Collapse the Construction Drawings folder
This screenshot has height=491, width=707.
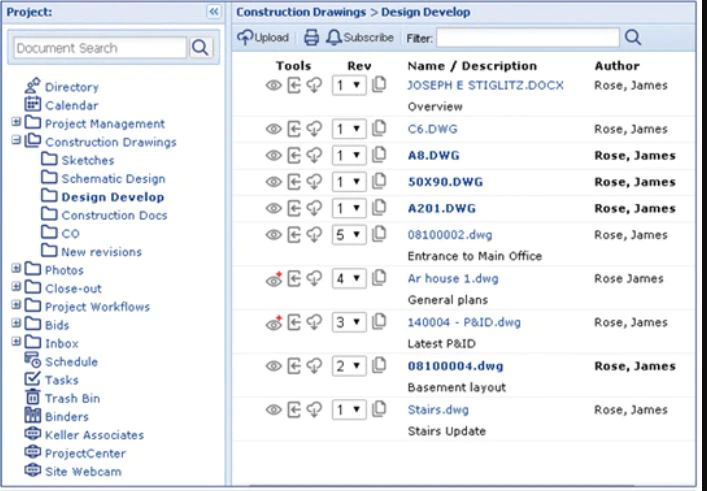[x=16, y=140]
